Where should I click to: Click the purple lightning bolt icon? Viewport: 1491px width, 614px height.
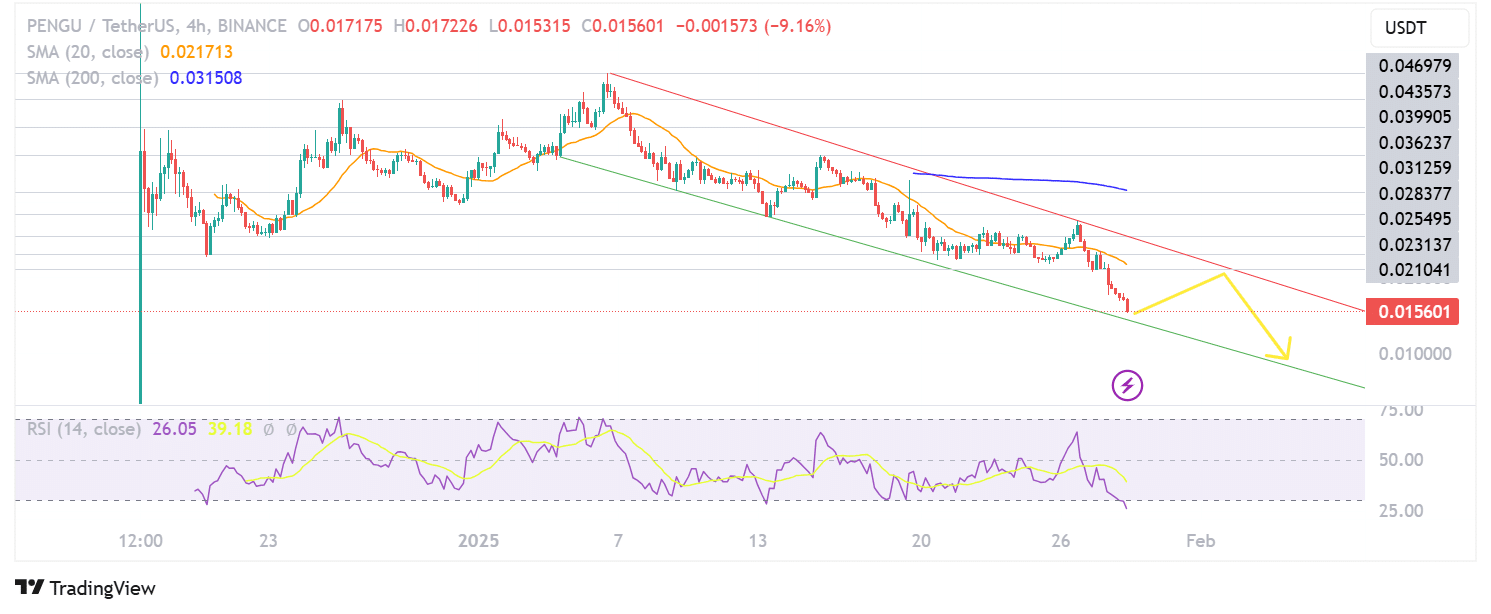tap(1128, 385)
